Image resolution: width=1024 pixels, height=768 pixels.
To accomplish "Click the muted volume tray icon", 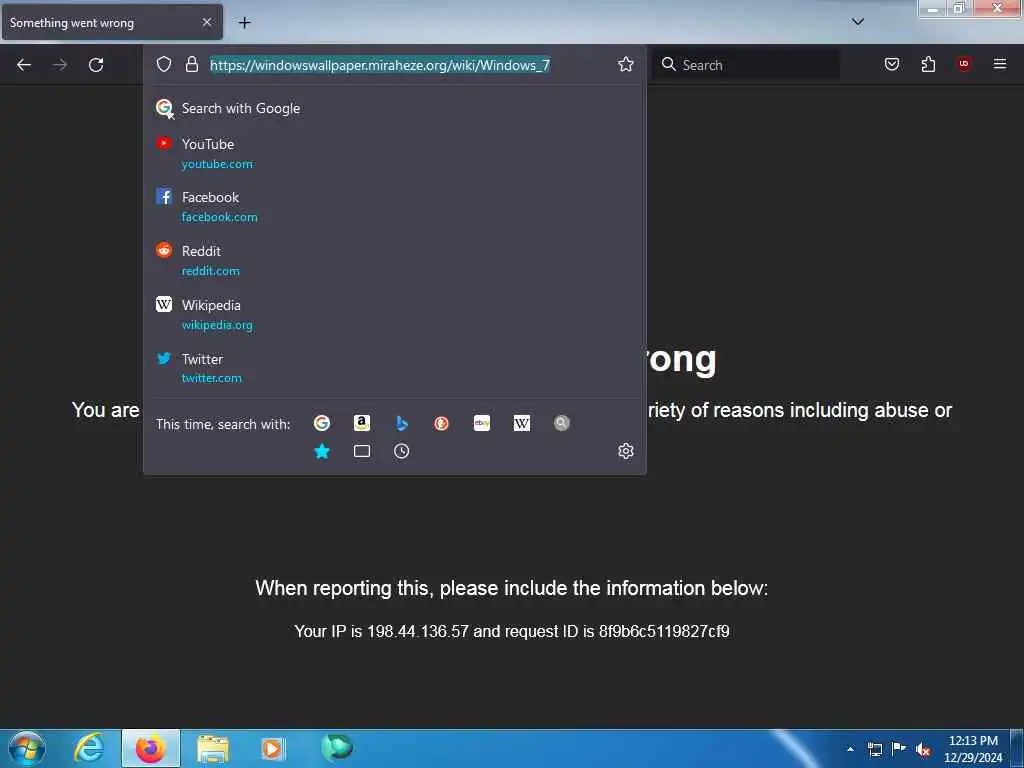I will [923, 750].
